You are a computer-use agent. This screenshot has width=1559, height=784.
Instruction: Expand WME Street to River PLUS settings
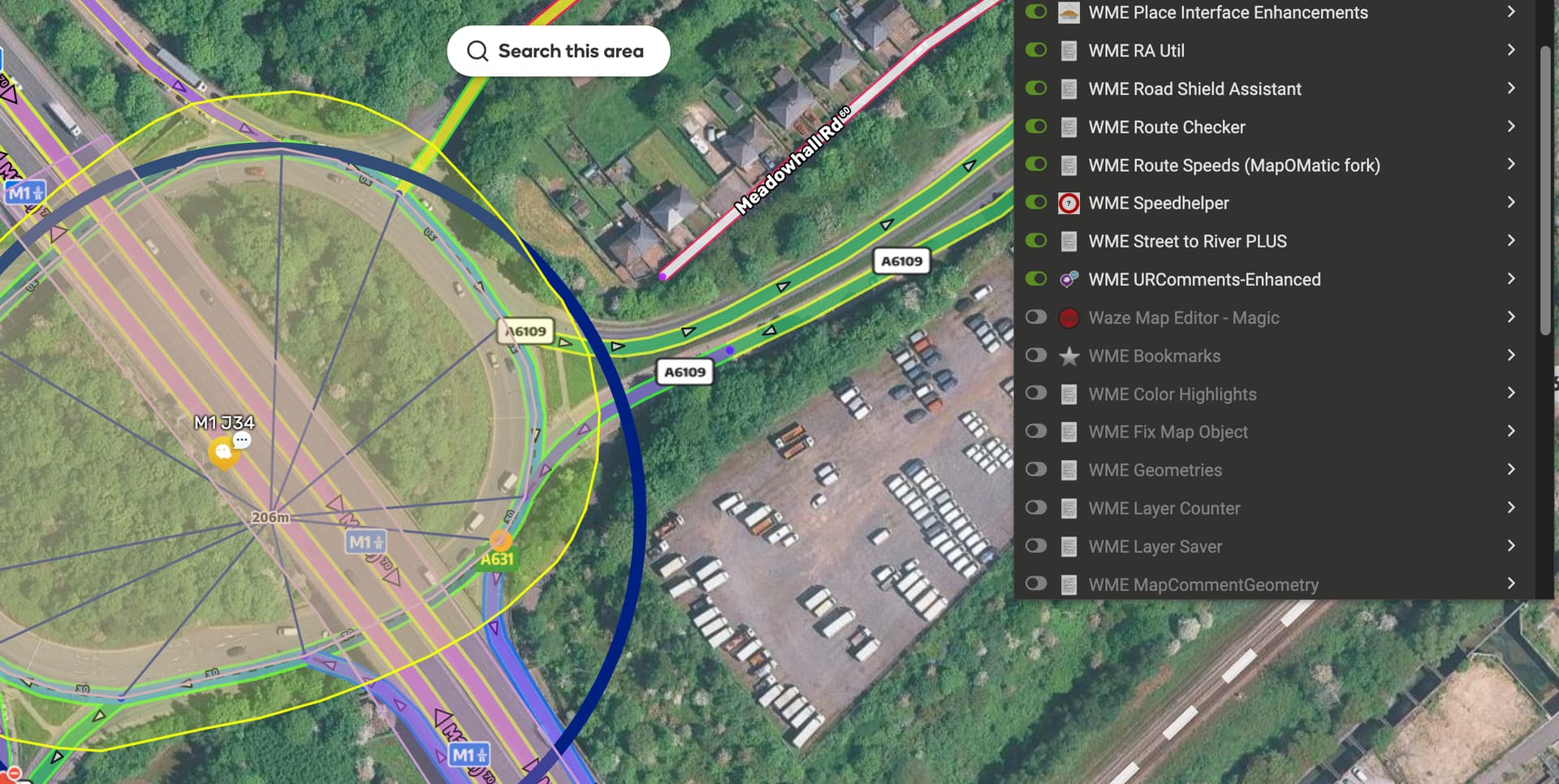pyautogui.click(x=1511, y=241)
